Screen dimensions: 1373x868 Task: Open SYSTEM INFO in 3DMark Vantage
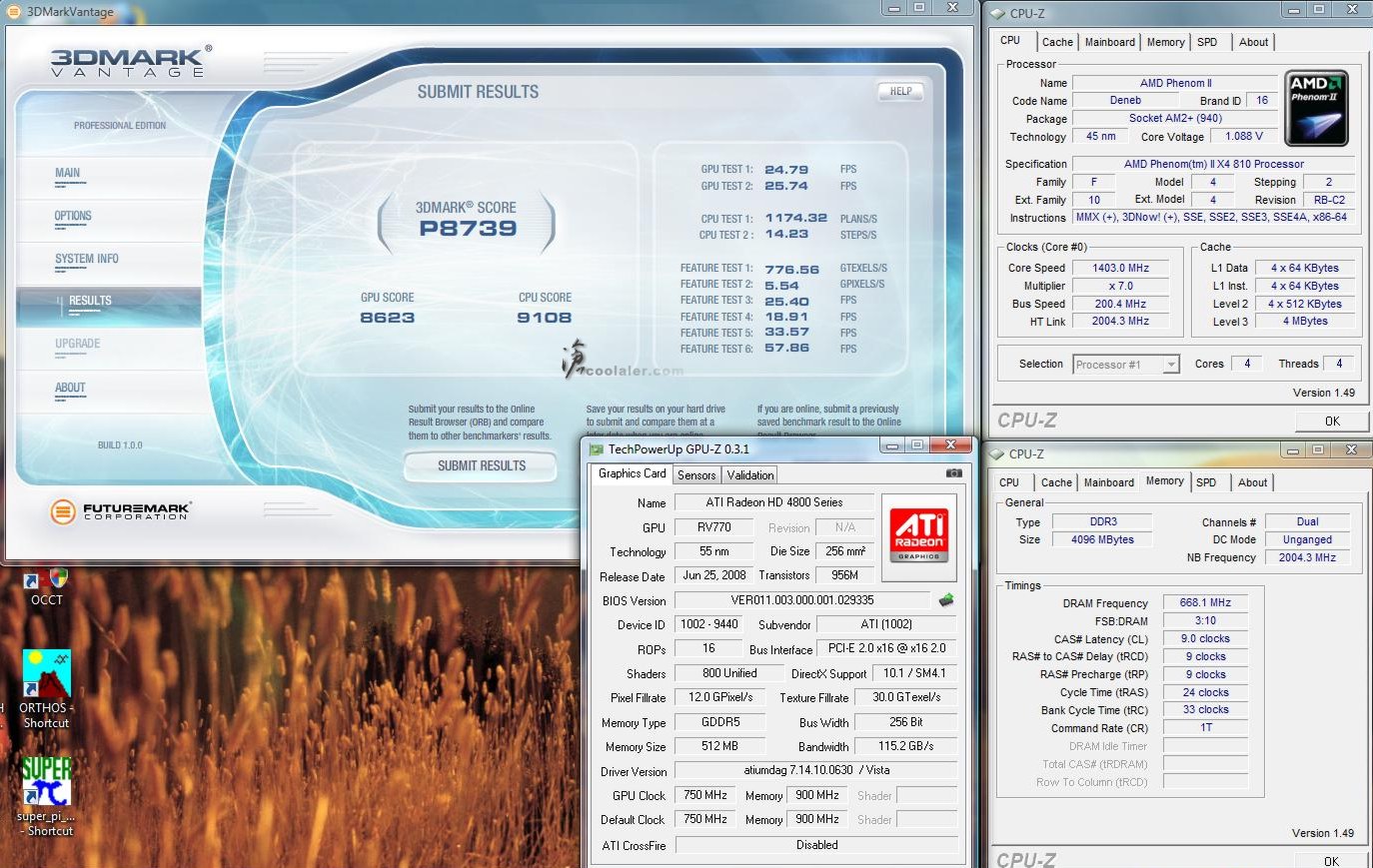click(87, 259)
